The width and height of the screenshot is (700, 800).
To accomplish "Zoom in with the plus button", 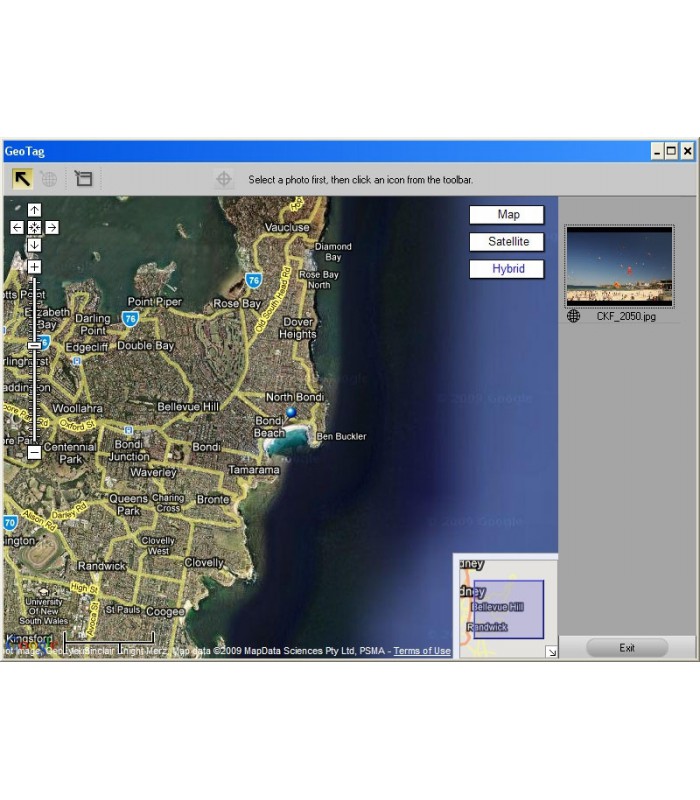I will point(34,267).
